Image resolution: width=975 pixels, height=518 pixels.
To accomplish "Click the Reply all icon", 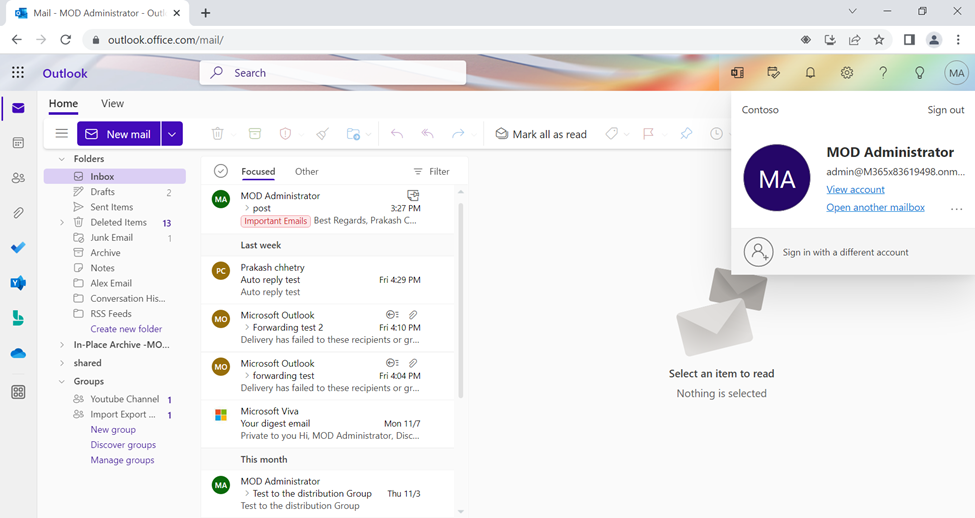I will pyautogui.click(x=427, y=134).
